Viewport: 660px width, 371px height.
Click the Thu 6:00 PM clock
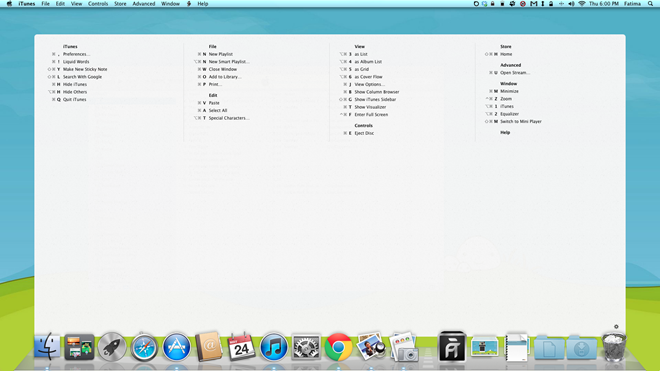coord(604,4)
